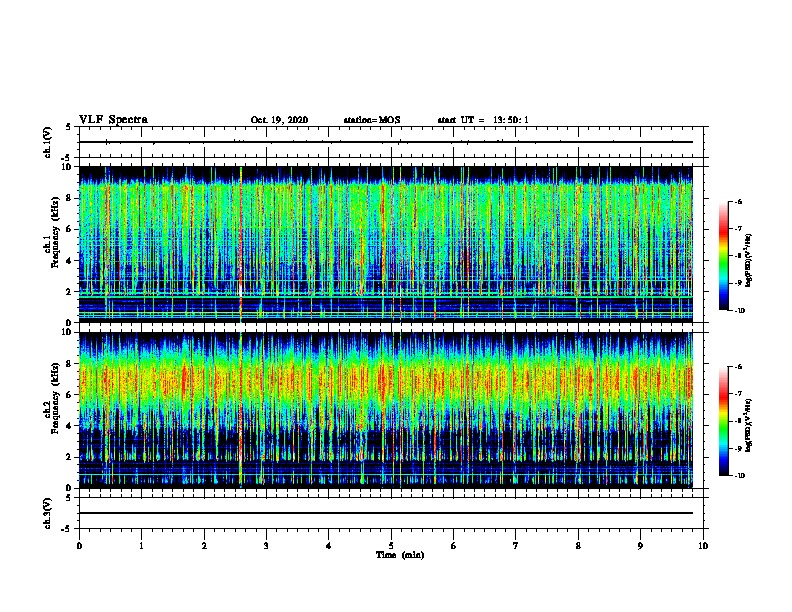Screen dimensions: 792x612
Task: Click time axis tick label "3"
Action: point(266,546)
